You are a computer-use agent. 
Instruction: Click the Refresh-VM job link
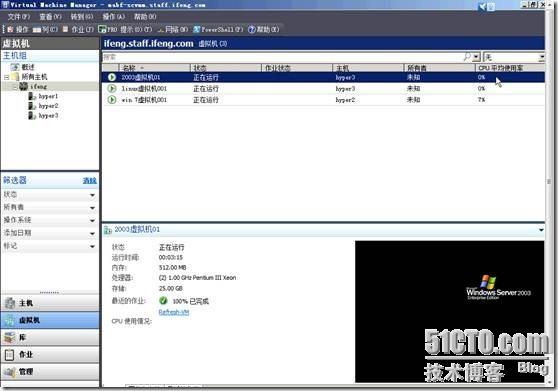click(x=174, y=312)
